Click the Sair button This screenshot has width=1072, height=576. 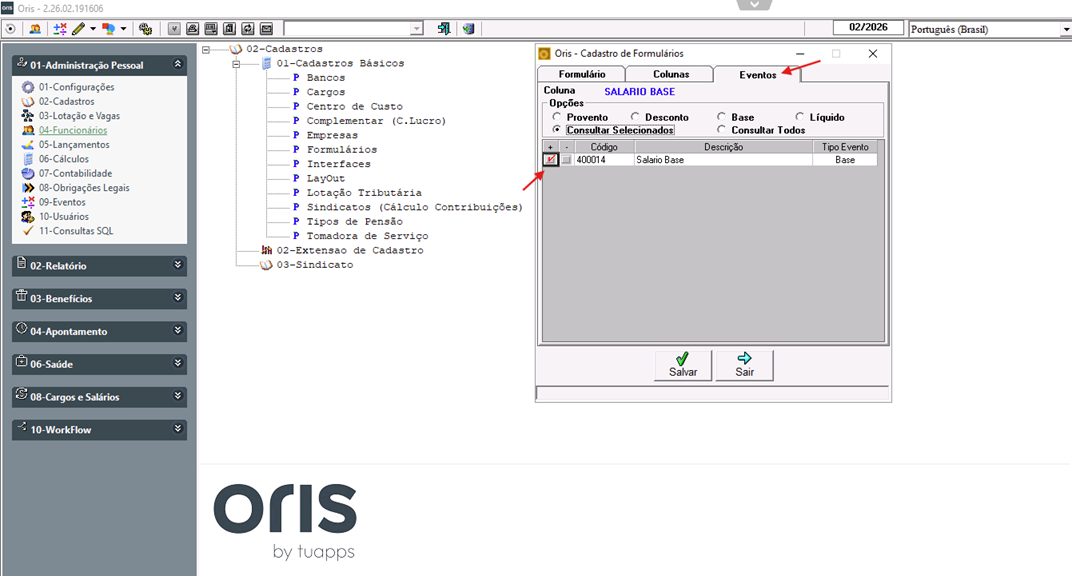click(745, 365)
